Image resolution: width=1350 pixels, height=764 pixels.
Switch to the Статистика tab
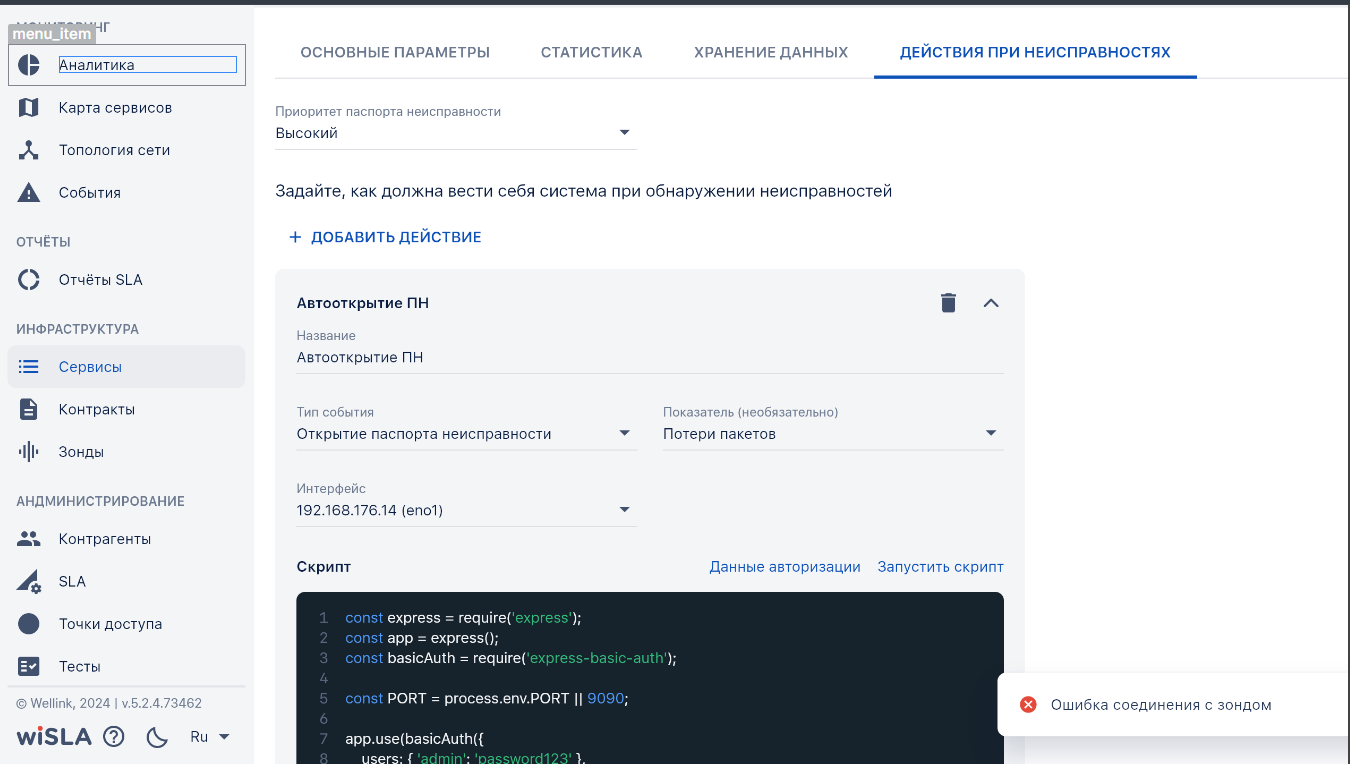(592, 52)
